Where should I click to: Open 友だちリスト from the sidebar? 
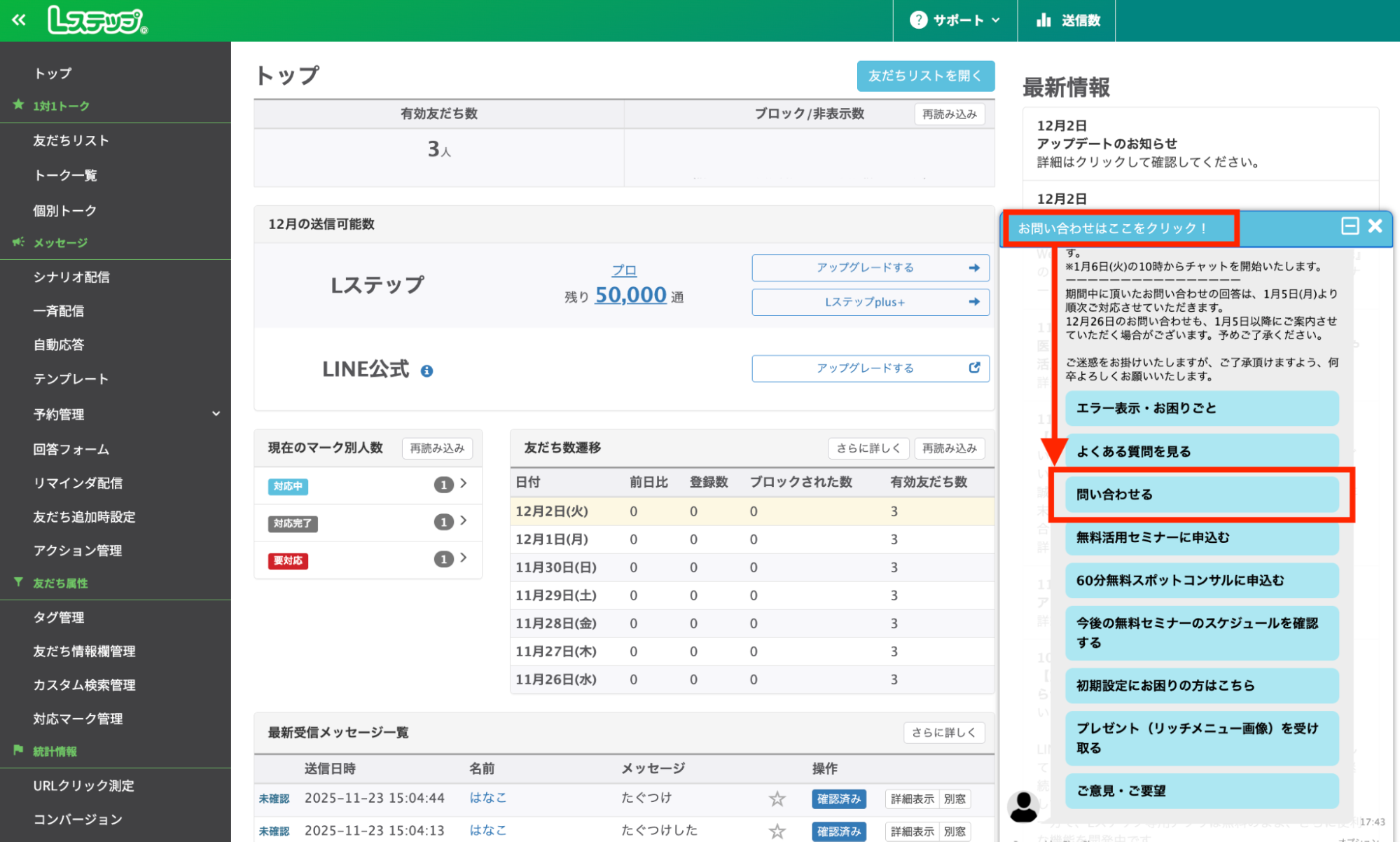pyautogui.click(x=70, y=140)
